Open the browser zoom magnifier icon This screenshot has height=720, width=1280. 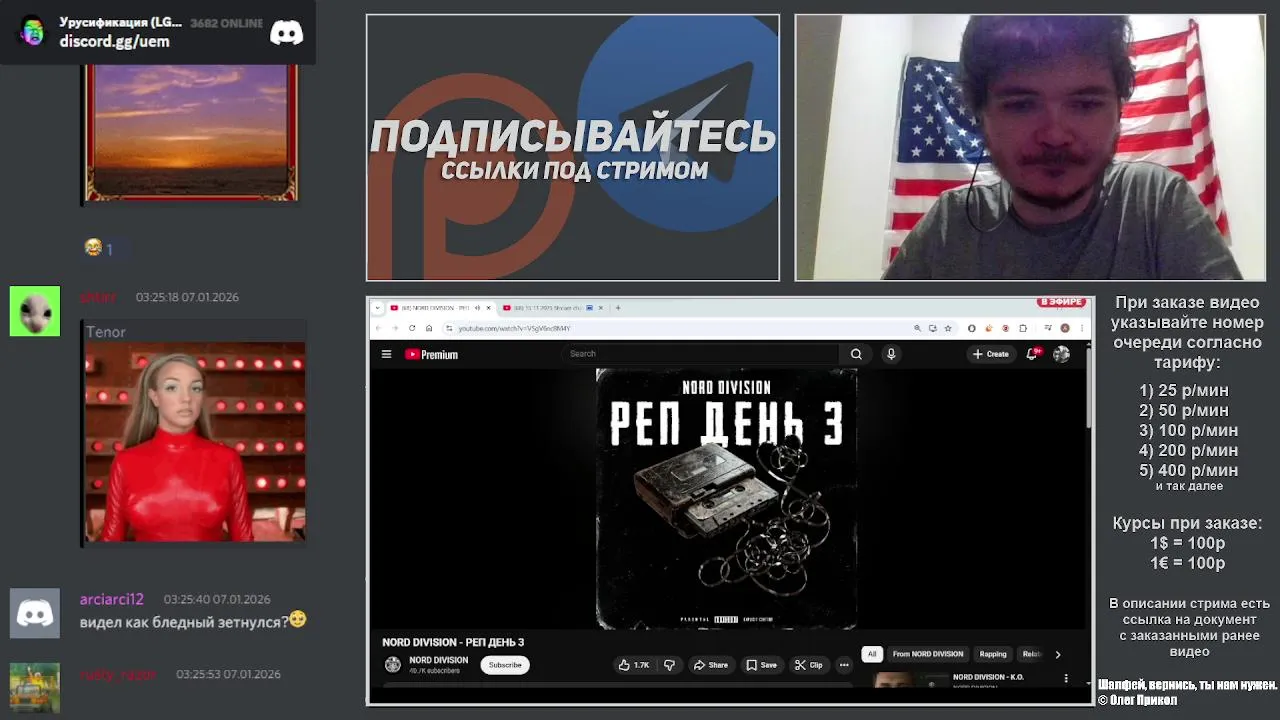pos(917,328)
